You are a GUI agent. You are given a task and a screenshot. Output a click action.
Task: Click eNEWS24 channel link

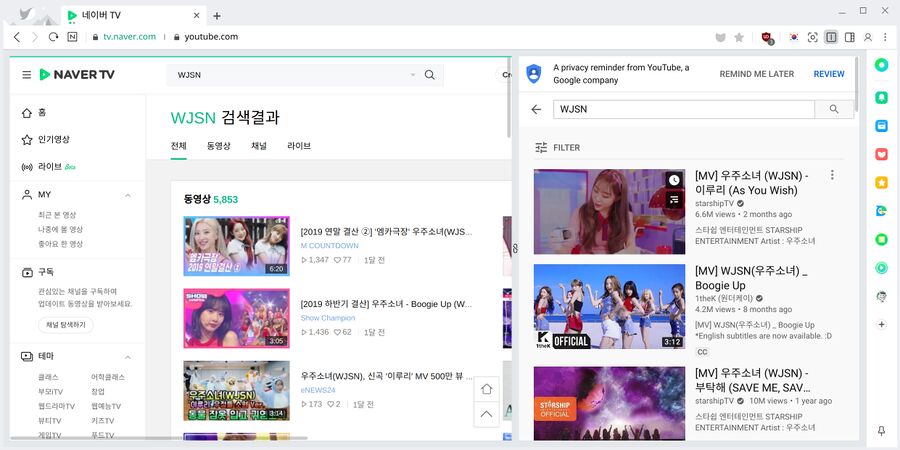(318, 390)
